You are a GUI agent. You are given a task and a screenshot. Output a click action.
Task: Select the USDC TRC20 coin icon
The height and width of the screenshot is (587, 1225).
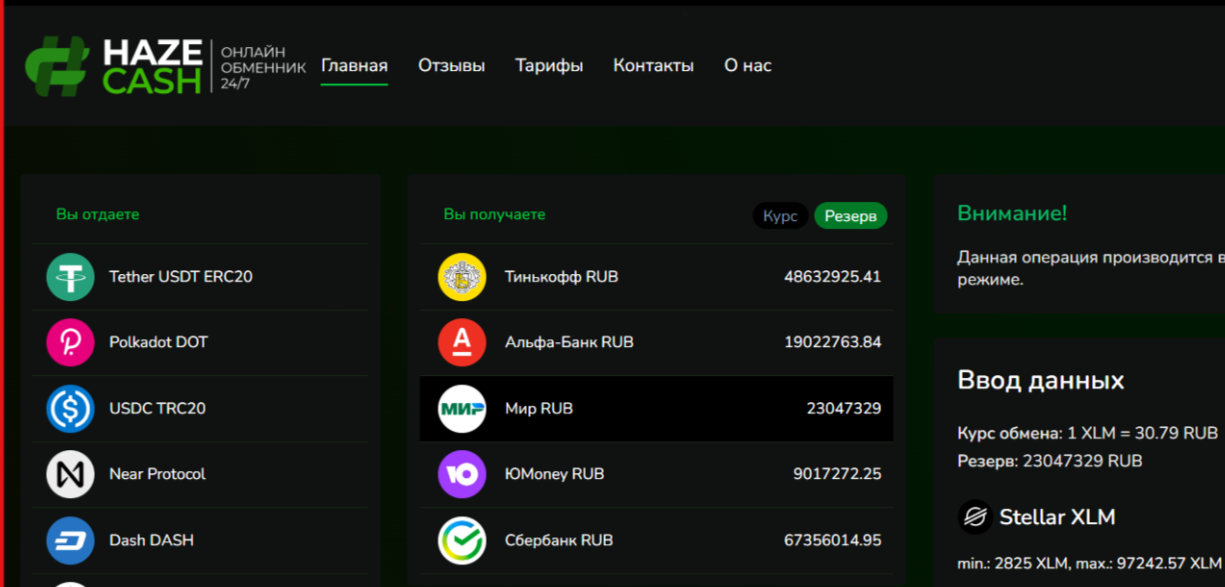(x=68, y=408)
